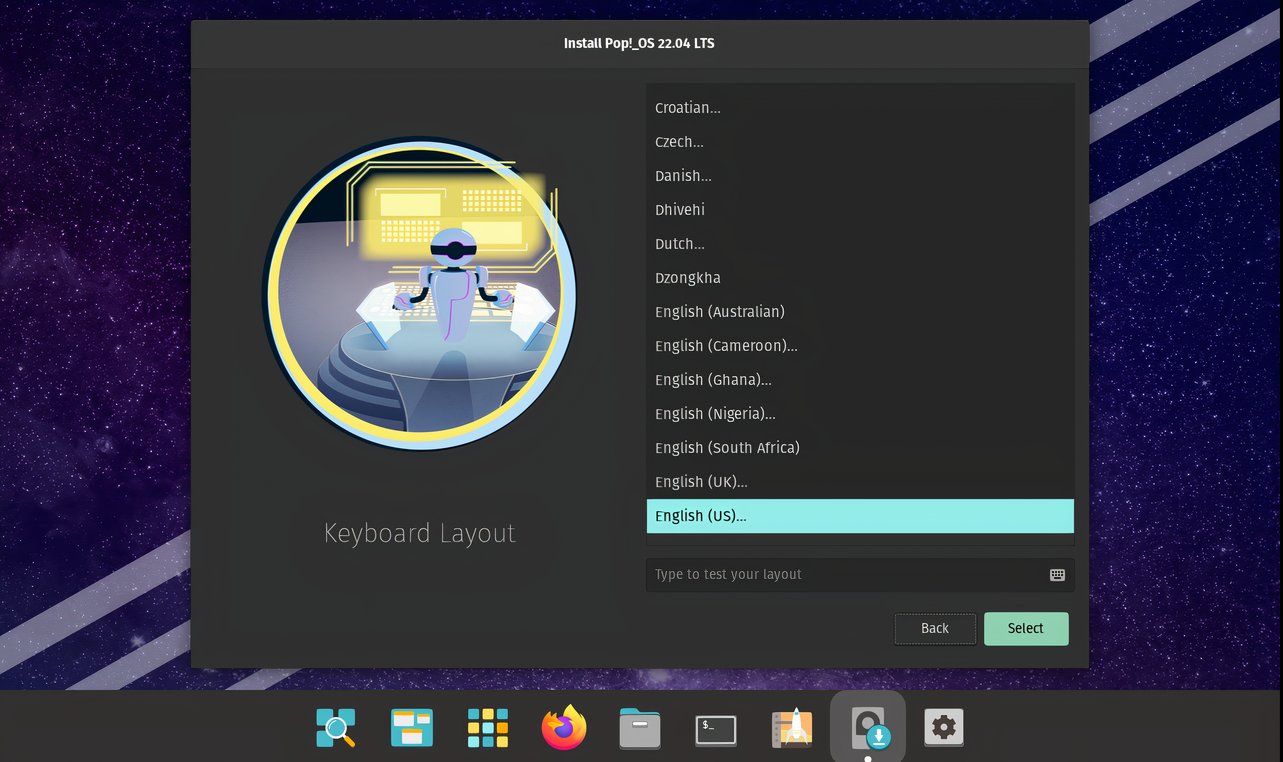Viewport: 1283px width, 762px height.
Task: Select the English (Australian) layout
Action: tap(860, 311)
